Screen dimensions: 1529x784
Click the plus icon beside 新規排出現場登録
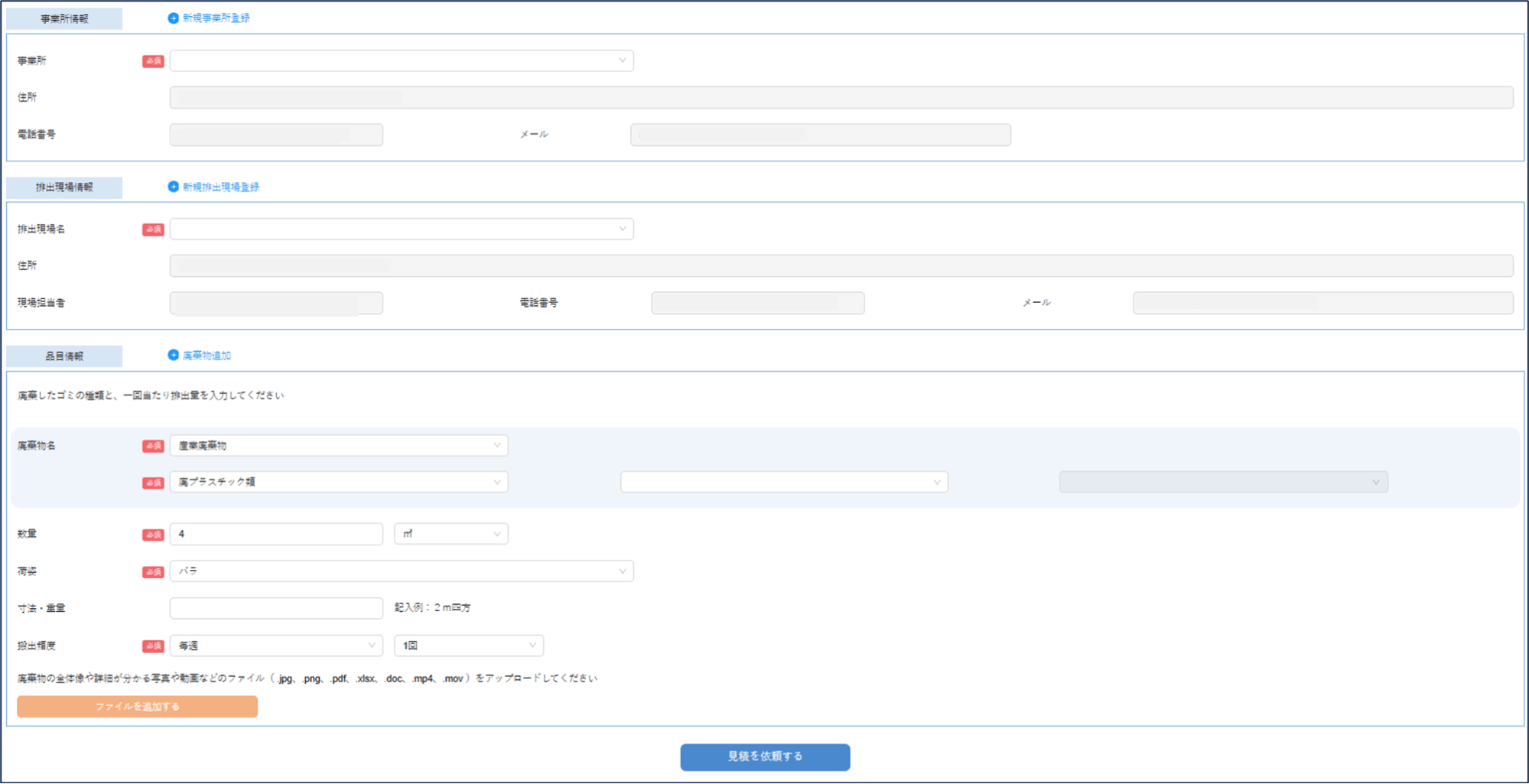point(173,187)
